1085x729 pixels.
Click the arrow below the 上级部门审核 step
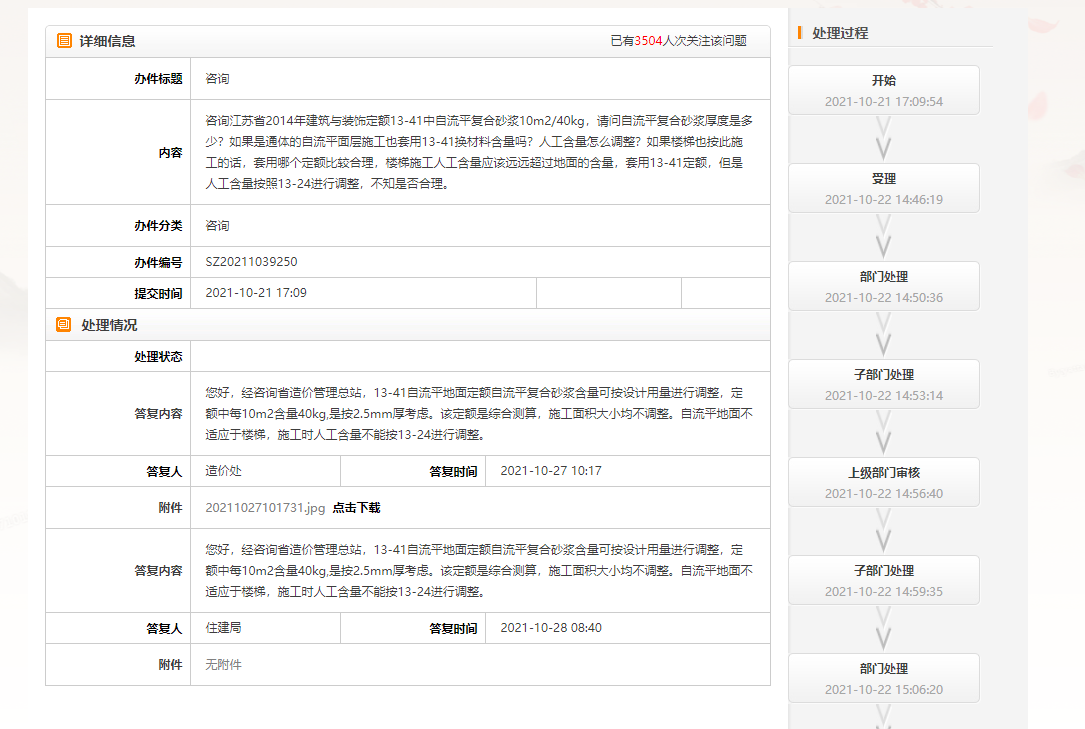883,531
